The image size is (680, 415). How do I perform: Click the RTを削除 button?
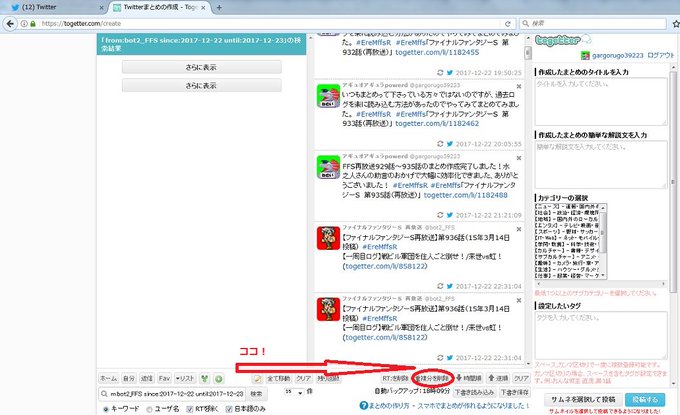pos(395,379)
